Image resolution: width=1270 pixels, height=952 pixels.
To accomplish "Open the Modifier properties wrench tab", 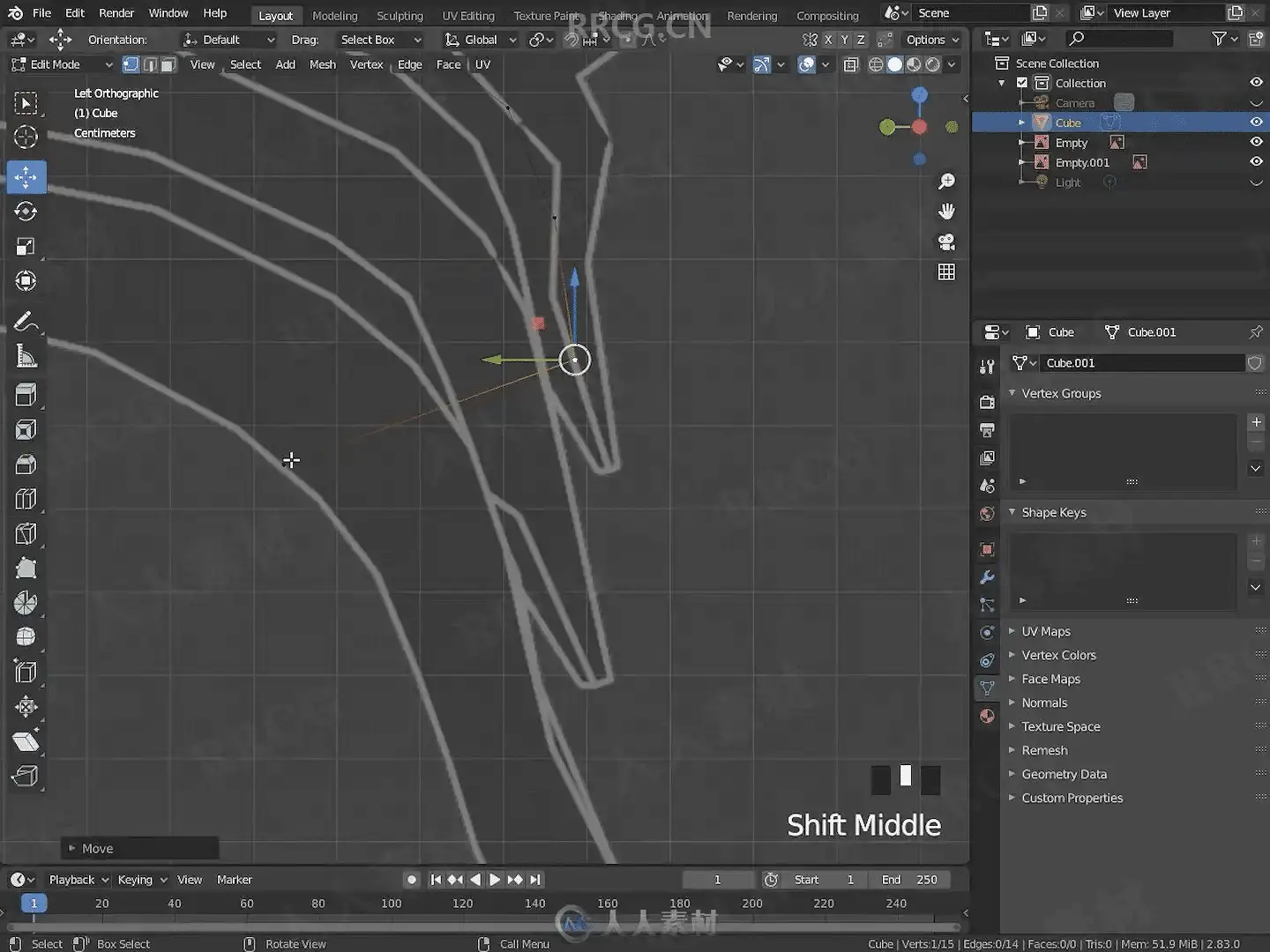I will (x=987, y=577).
